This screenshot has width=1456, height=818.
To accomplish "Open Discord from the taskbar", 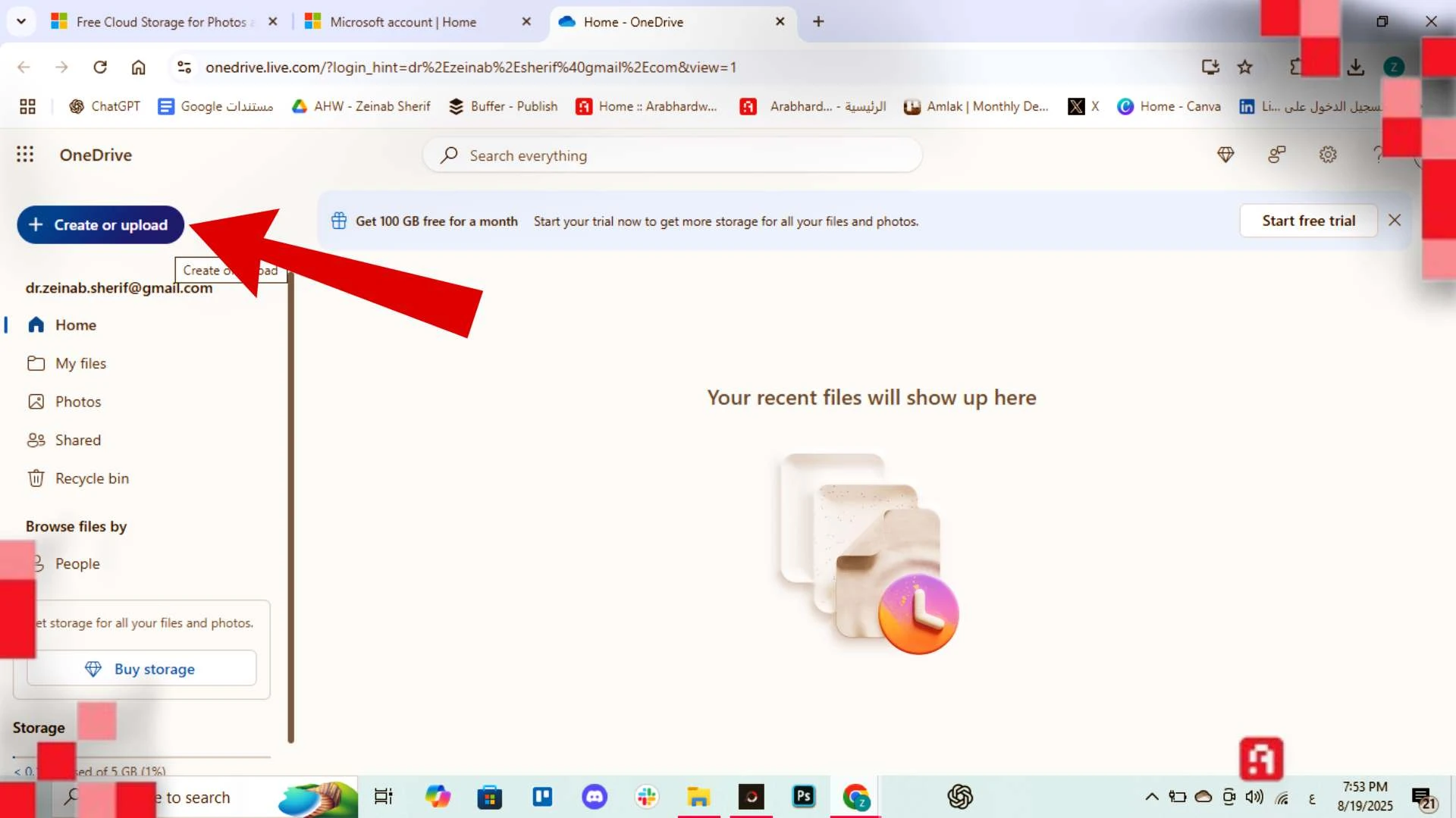I will coord(595,797).
